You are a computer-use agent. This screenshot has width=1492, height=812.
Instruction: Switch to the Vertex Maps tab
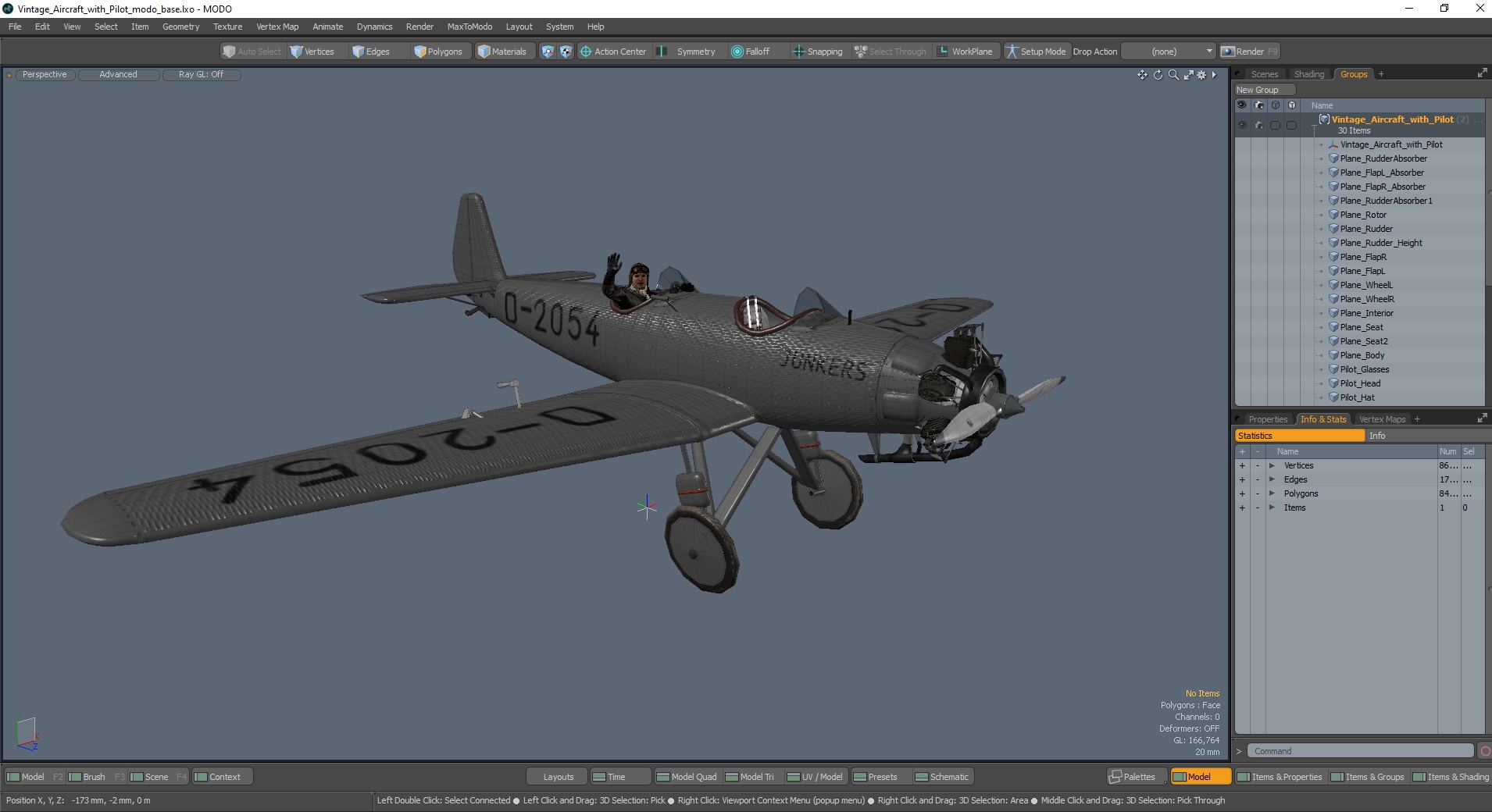(1382, 419)
